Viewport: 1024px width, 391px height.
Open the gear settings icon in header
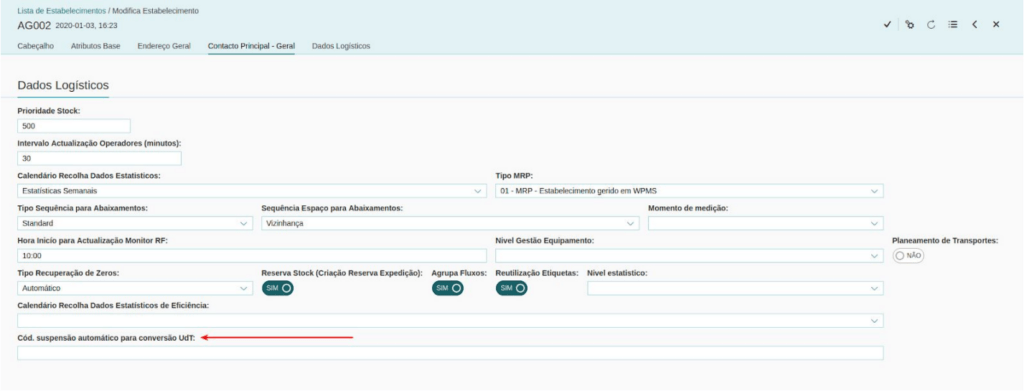pyautogui.click(x=910, y=25)
